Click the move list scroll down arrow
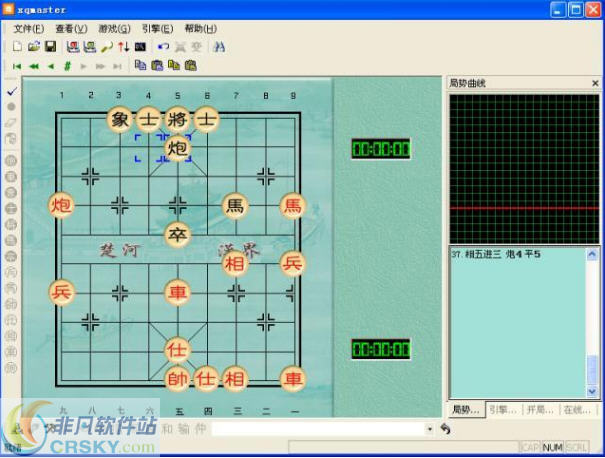Image resolution: width=605 pixels, height=458 pixels. [592, 391]
